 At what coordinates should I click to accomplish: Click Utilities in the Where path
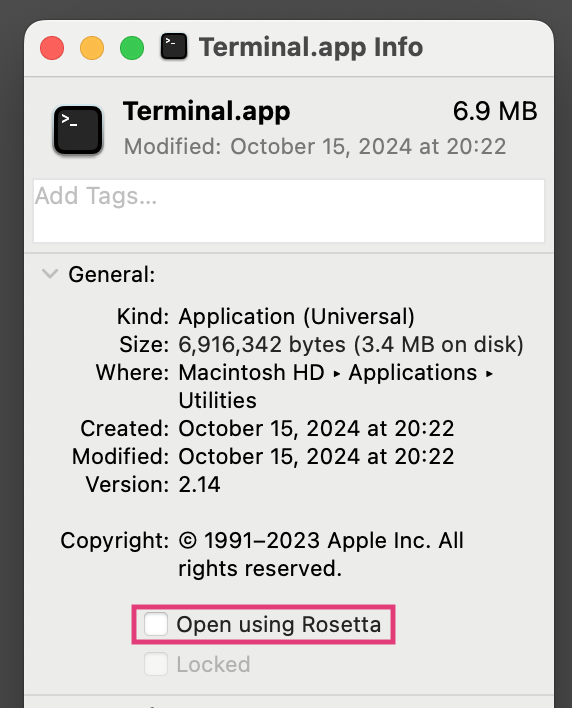[x=218, y=401]
